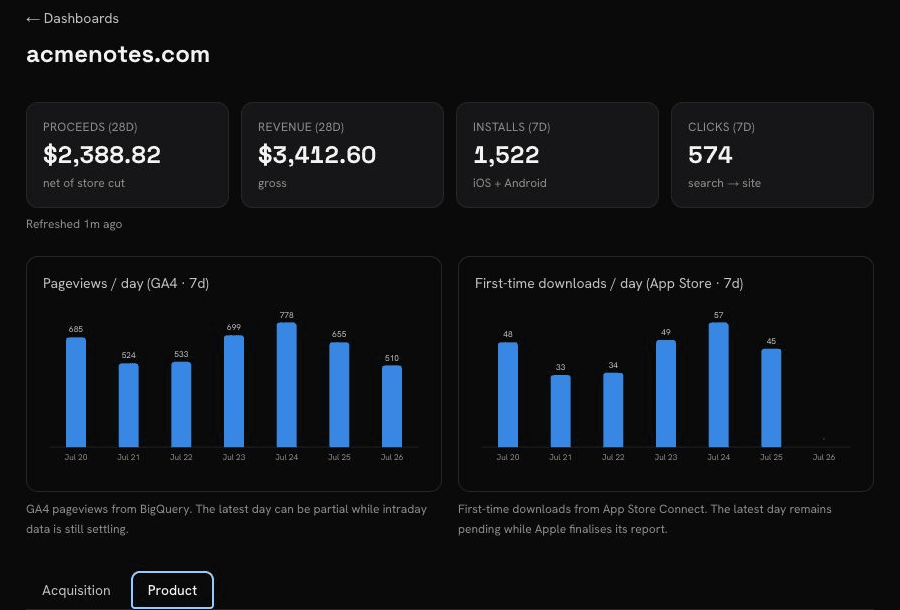900x610 pixels.
Task: Click the 'search → site' caption
Action: (724, 183)
